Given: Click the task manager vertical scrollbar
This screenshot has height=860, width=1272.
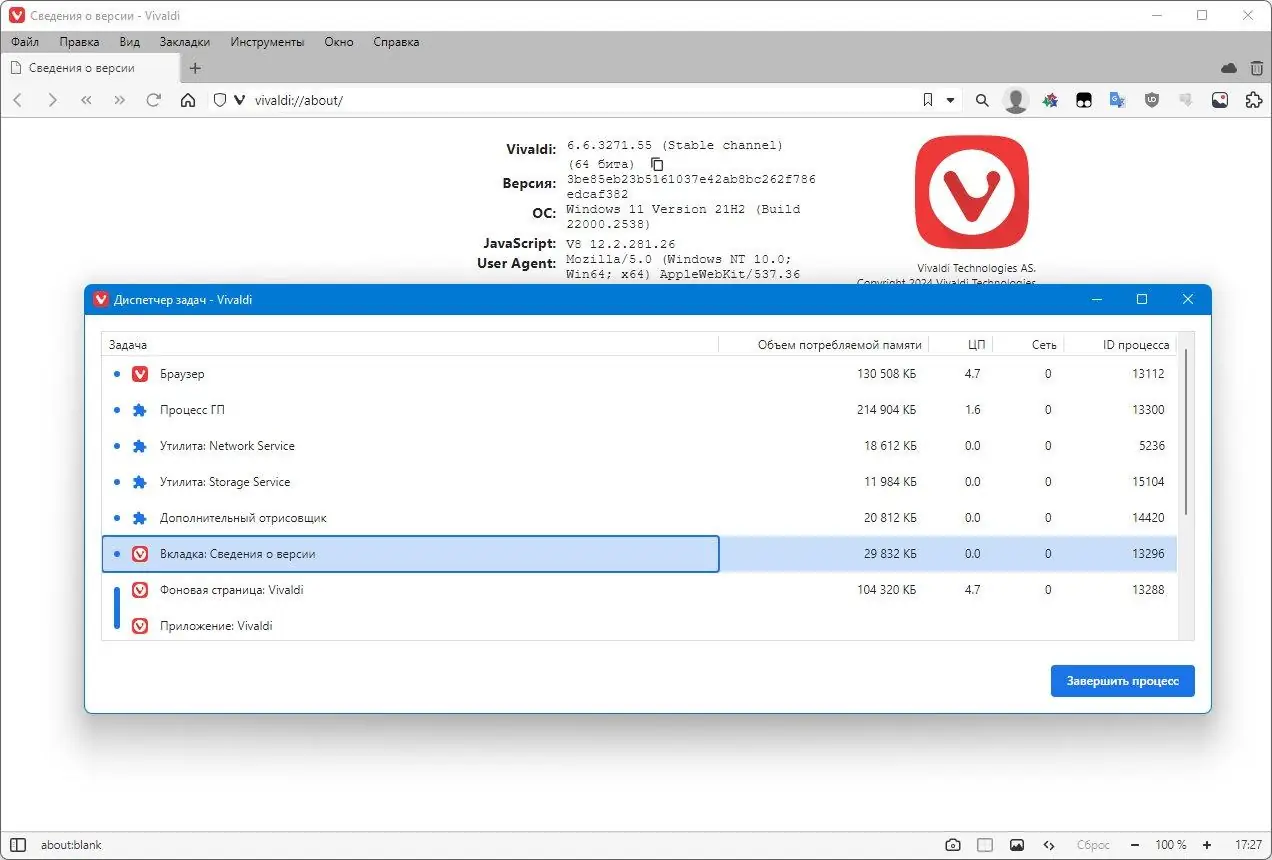Looking at the screenshot, I should [1186, 433].
